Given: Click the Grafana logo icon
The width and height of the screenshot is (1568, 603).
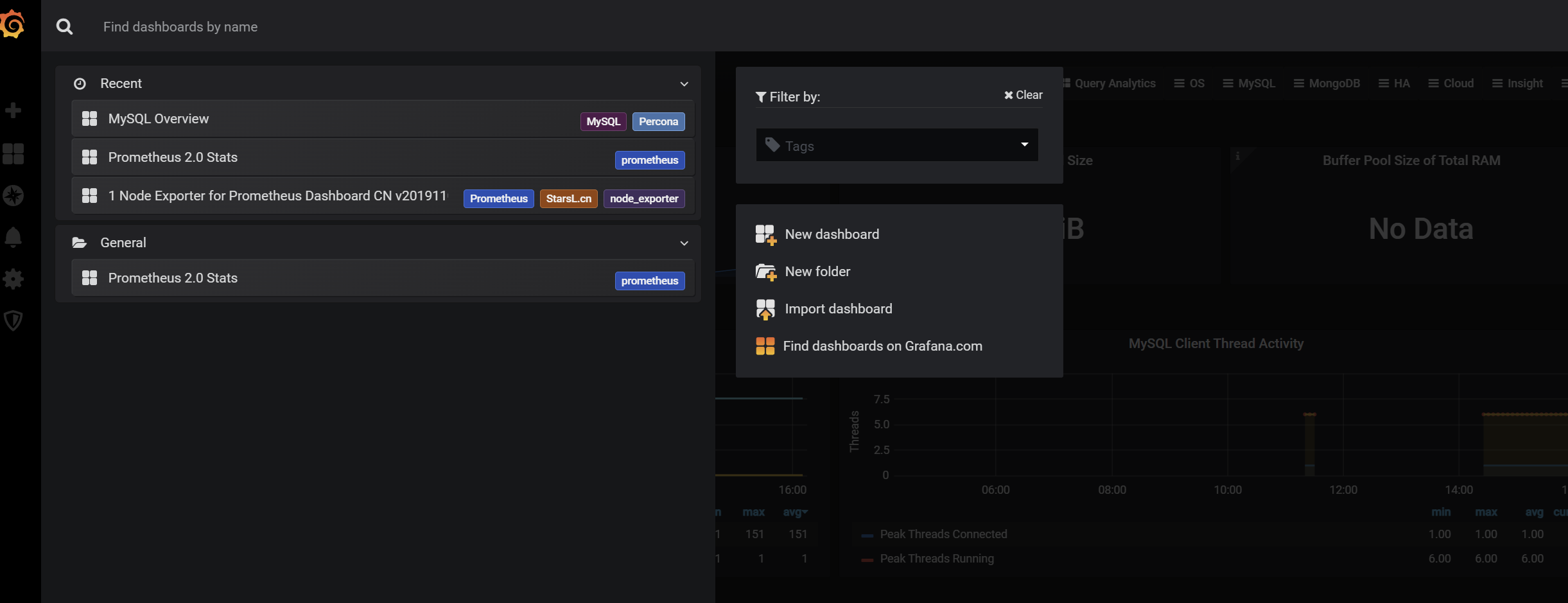Looking at the screenshot, I should (x=12, y=25).
